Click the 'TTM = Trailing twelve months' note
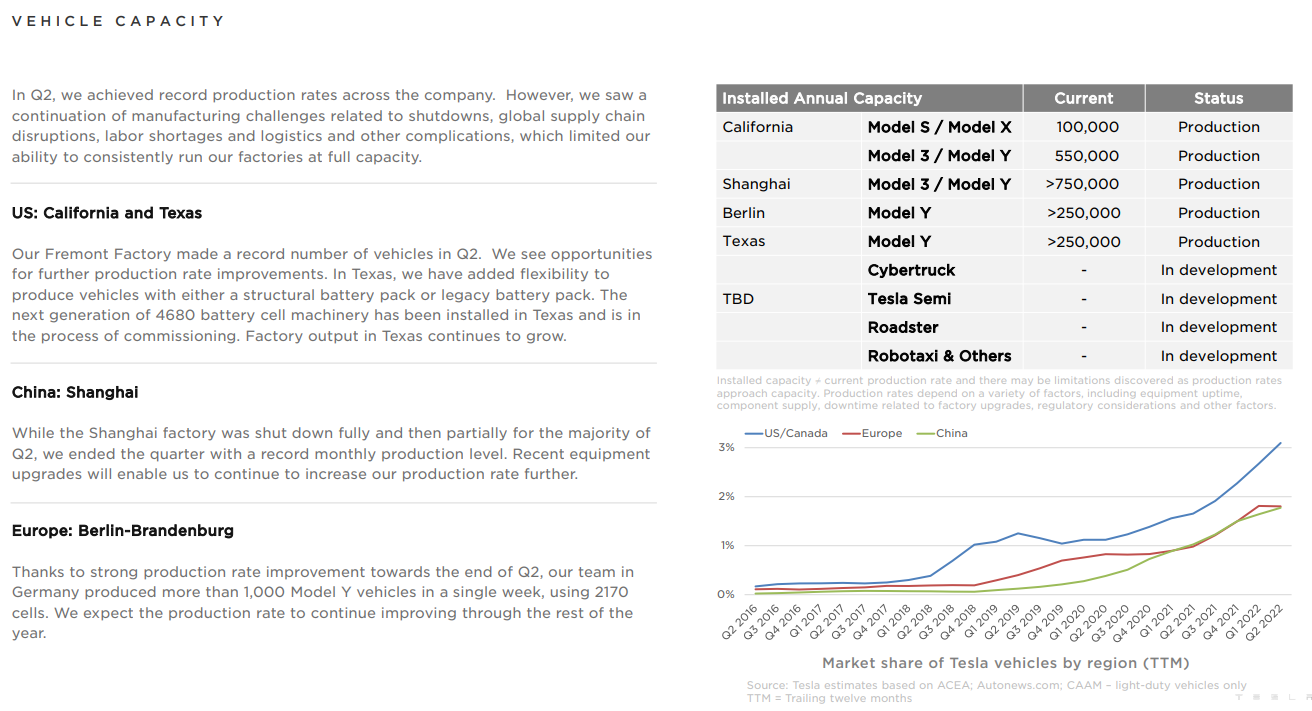Image resolution: width=1312 pixels, height=711 pixels. (829, 698)
